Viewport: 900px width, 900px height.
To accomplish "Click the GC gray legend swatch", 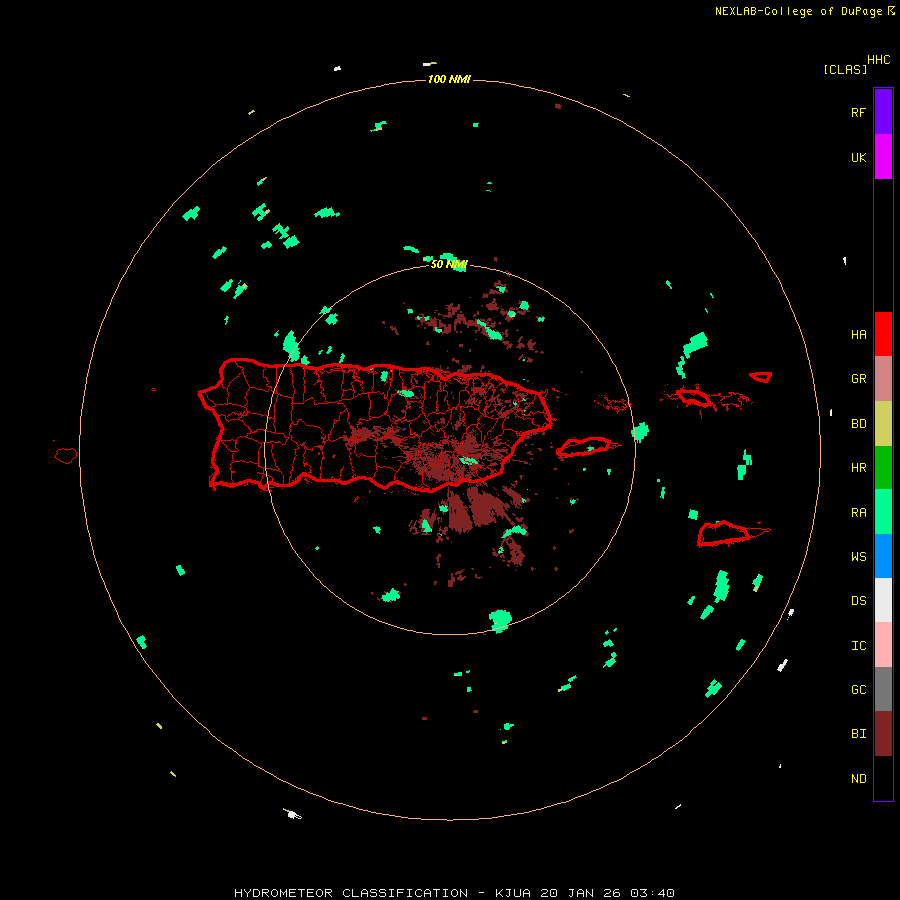I will pyautogui.click(x=883, y=689).
